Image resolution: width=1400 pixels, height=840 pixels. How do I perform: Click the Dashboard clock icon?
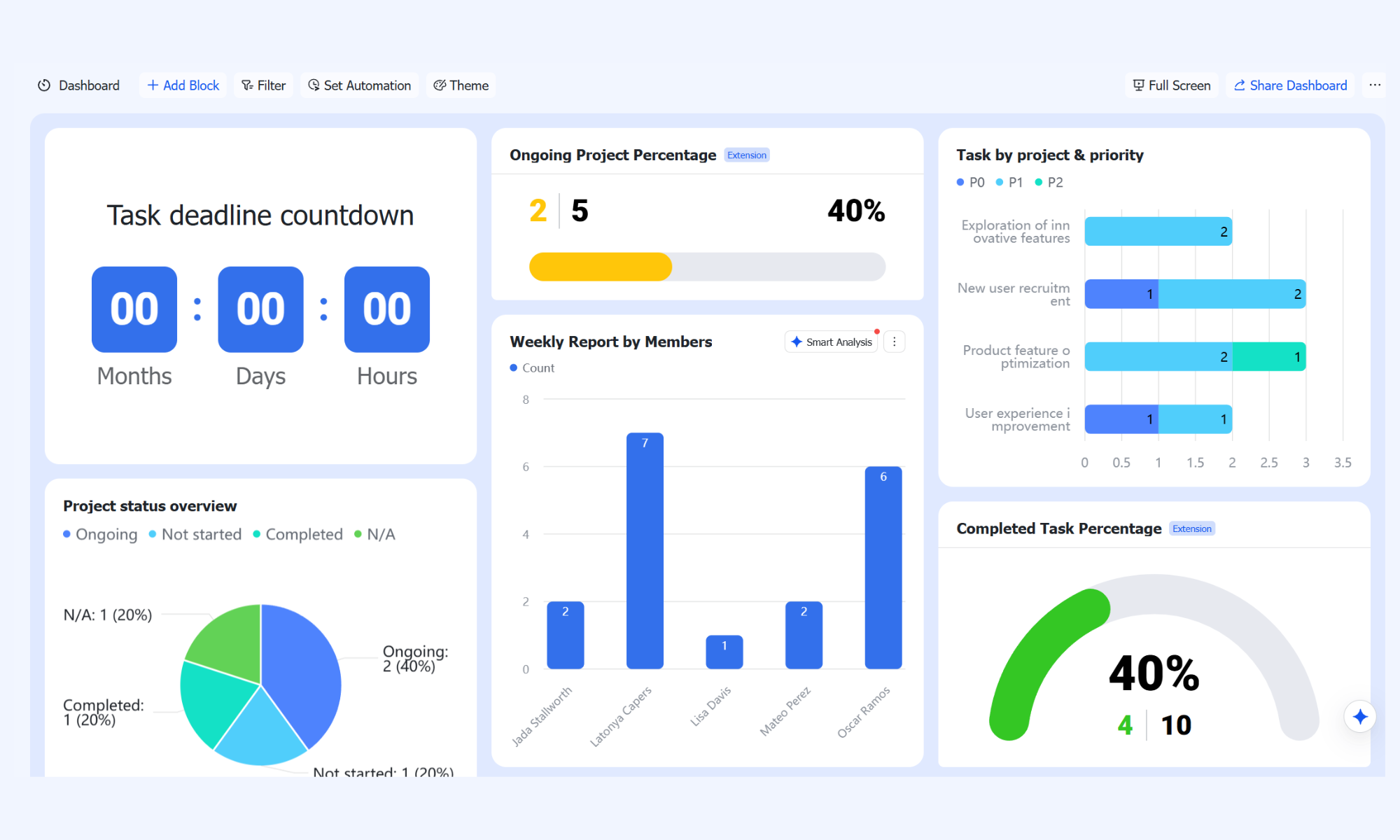(x=44, y=85)
